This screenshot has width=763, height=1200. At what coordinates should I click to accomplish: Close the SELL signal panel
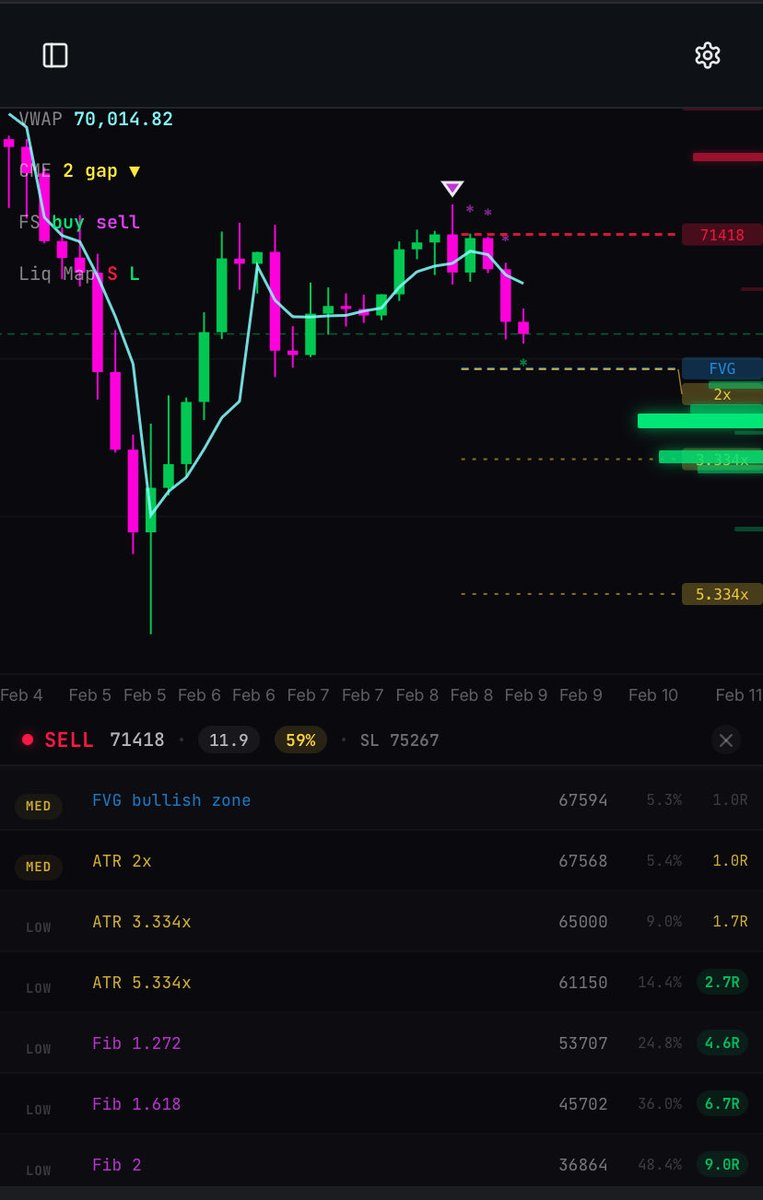[726, 740]
